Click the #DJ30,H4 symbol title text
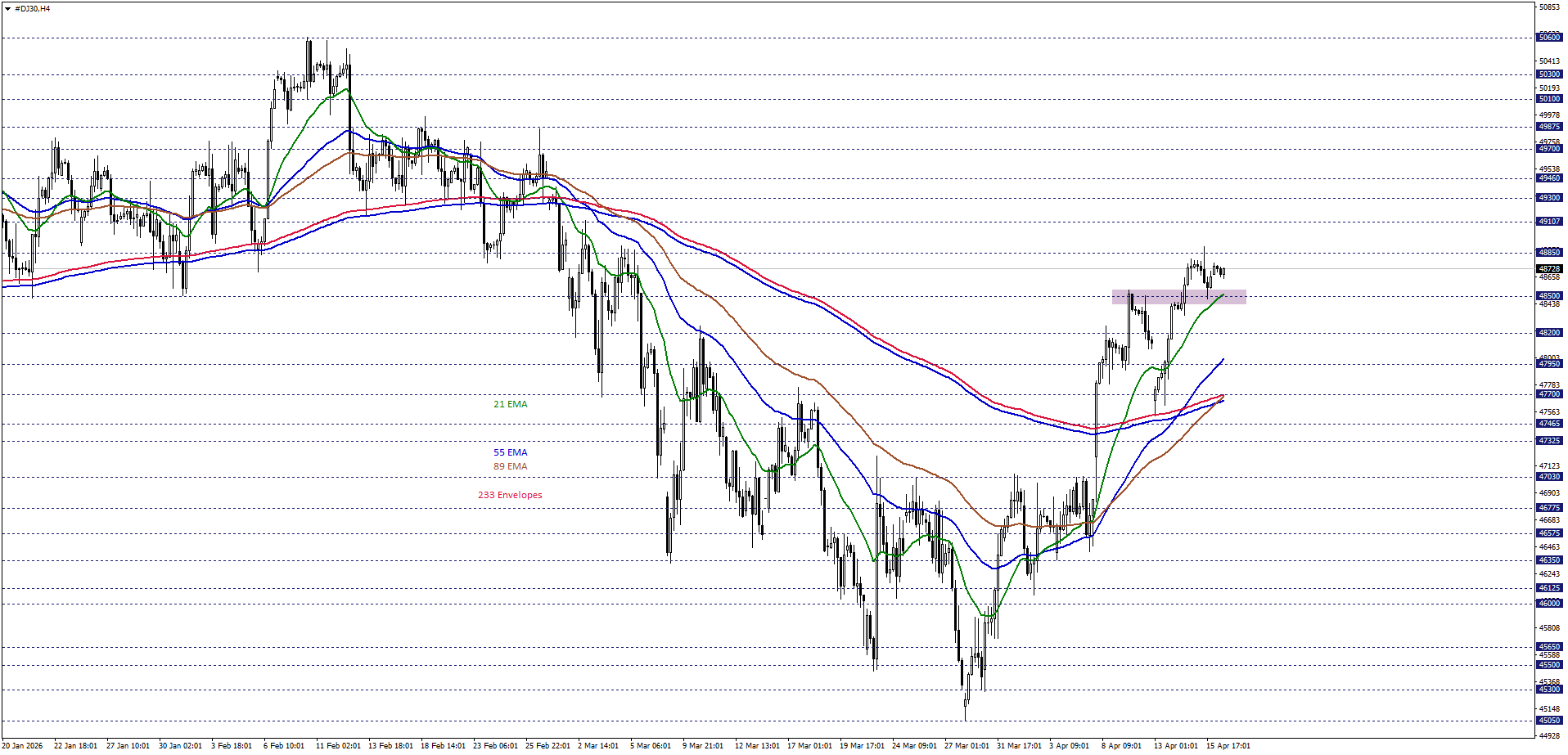The width and height of the screenshot is (1568, 755). (32, 8)
